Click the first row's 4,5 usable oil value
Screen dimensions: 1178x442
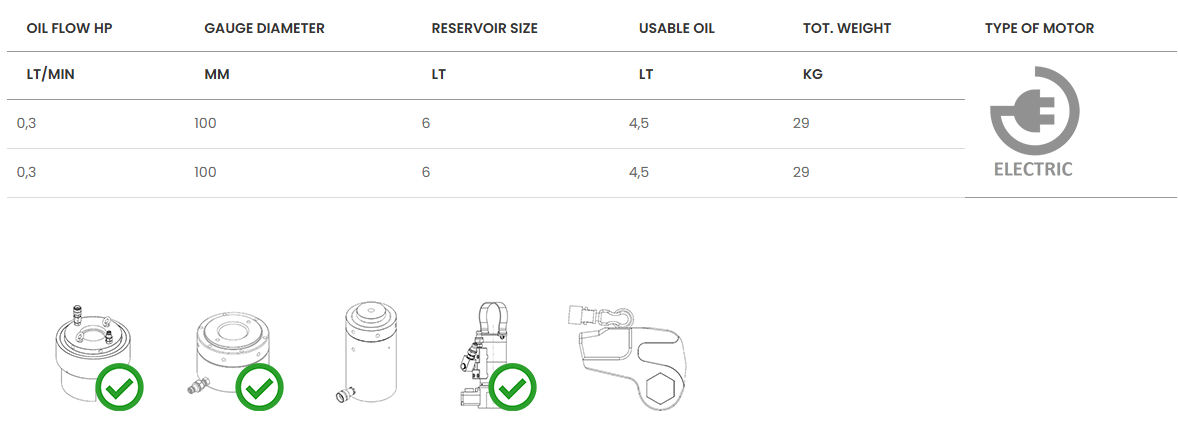[639, 123]
